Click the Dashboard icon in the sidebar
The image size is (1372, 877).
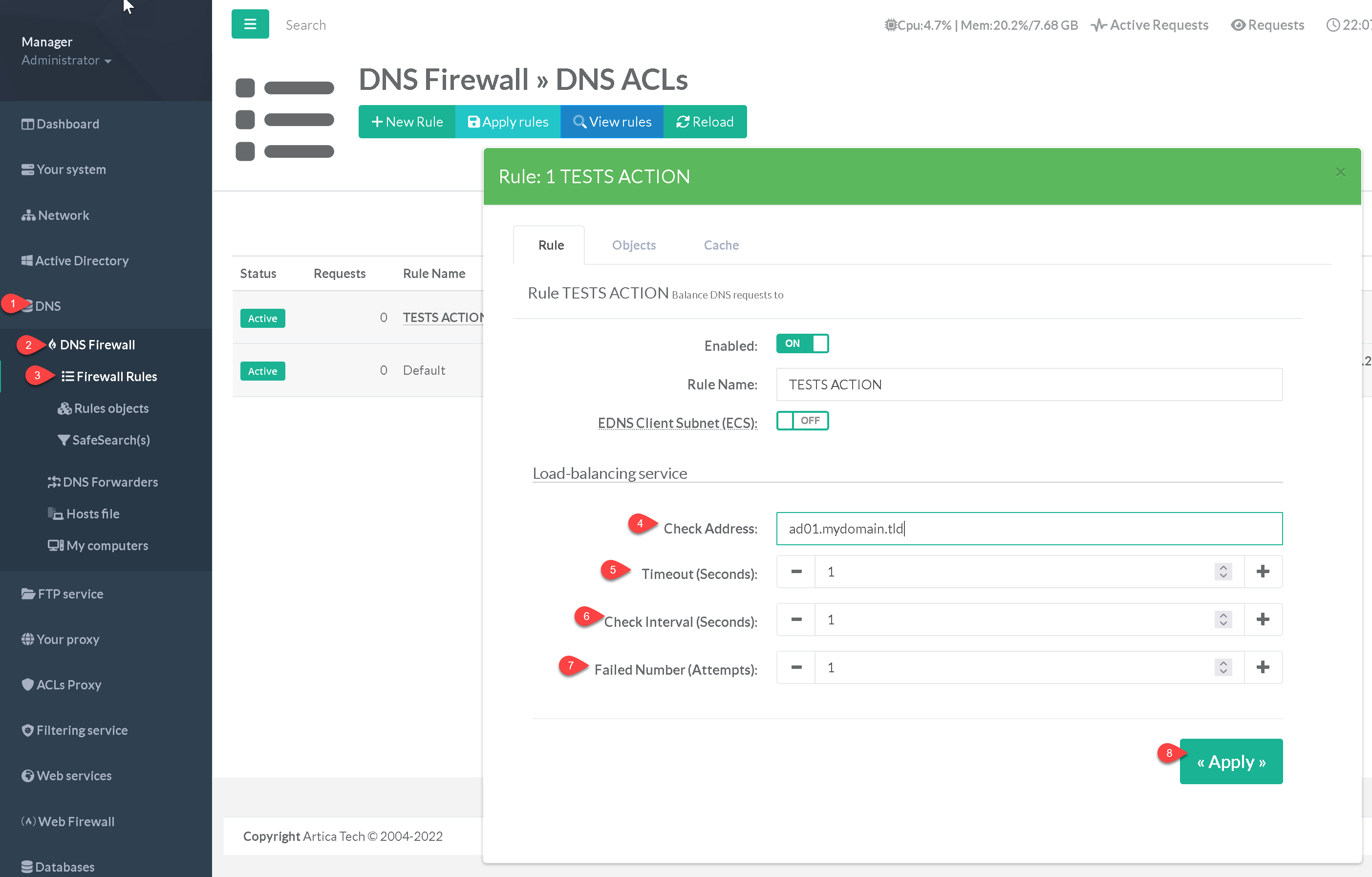[27, 124]
